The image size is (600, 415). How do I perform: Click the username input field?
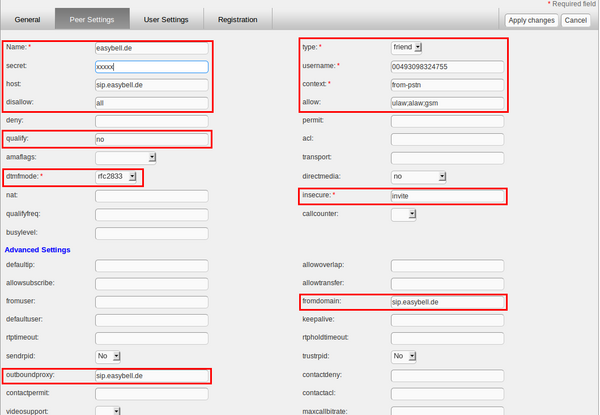[447, 67]
